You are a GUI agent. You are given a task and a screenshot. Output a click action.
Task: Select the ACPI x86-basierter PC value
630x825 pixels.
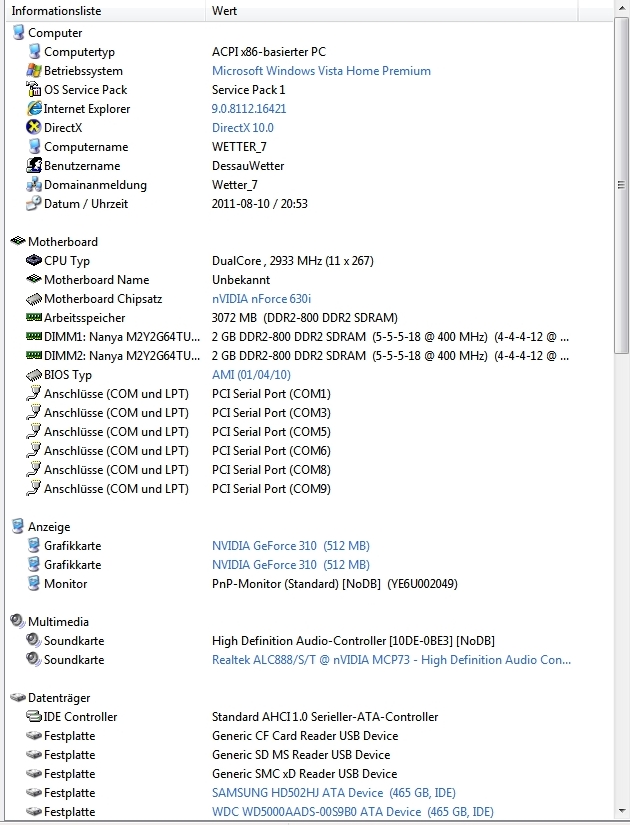pyautogui.click(x=269, y=52)
